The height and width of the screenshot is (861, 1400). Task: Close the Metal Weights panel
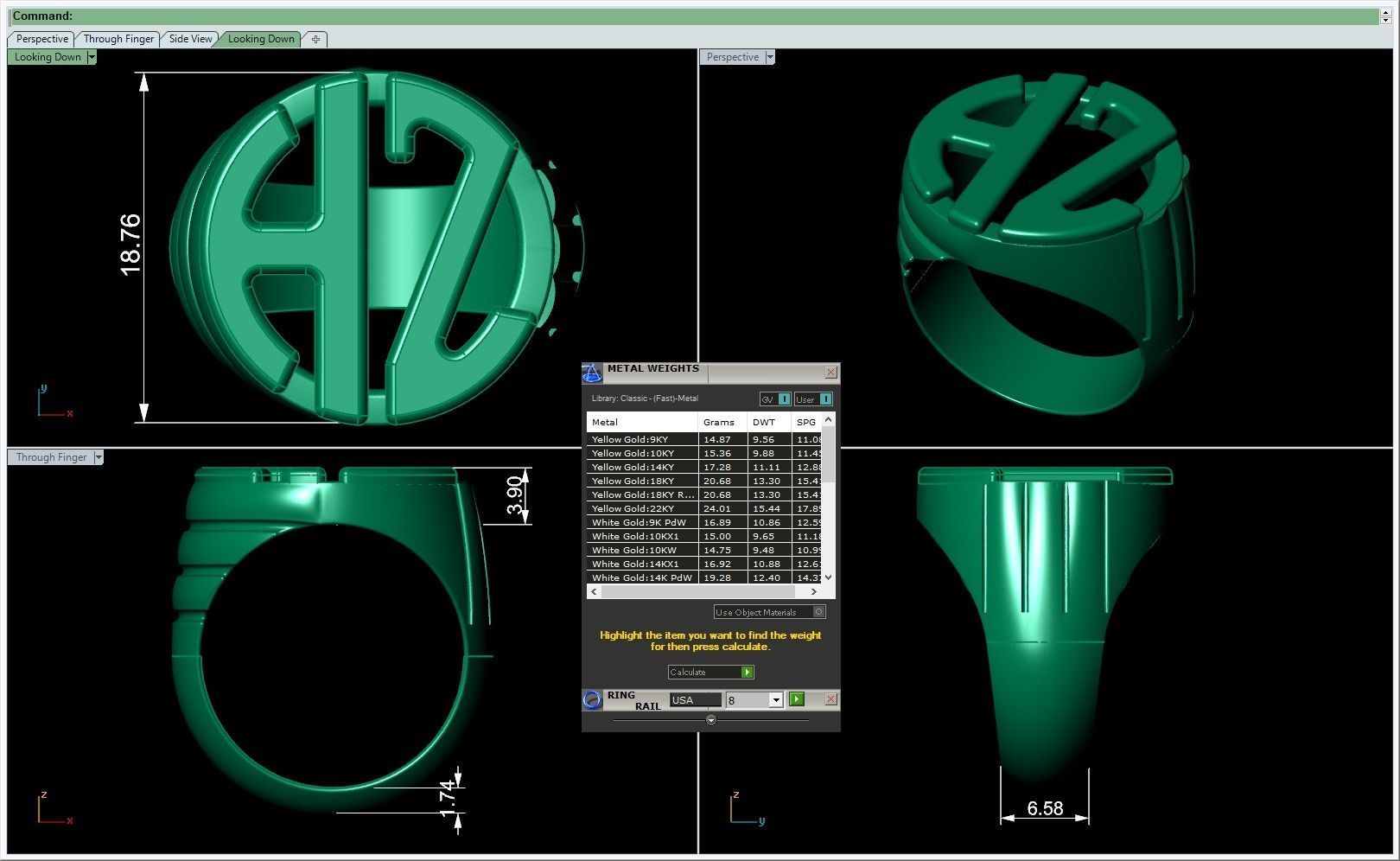[x=830, y=373]
